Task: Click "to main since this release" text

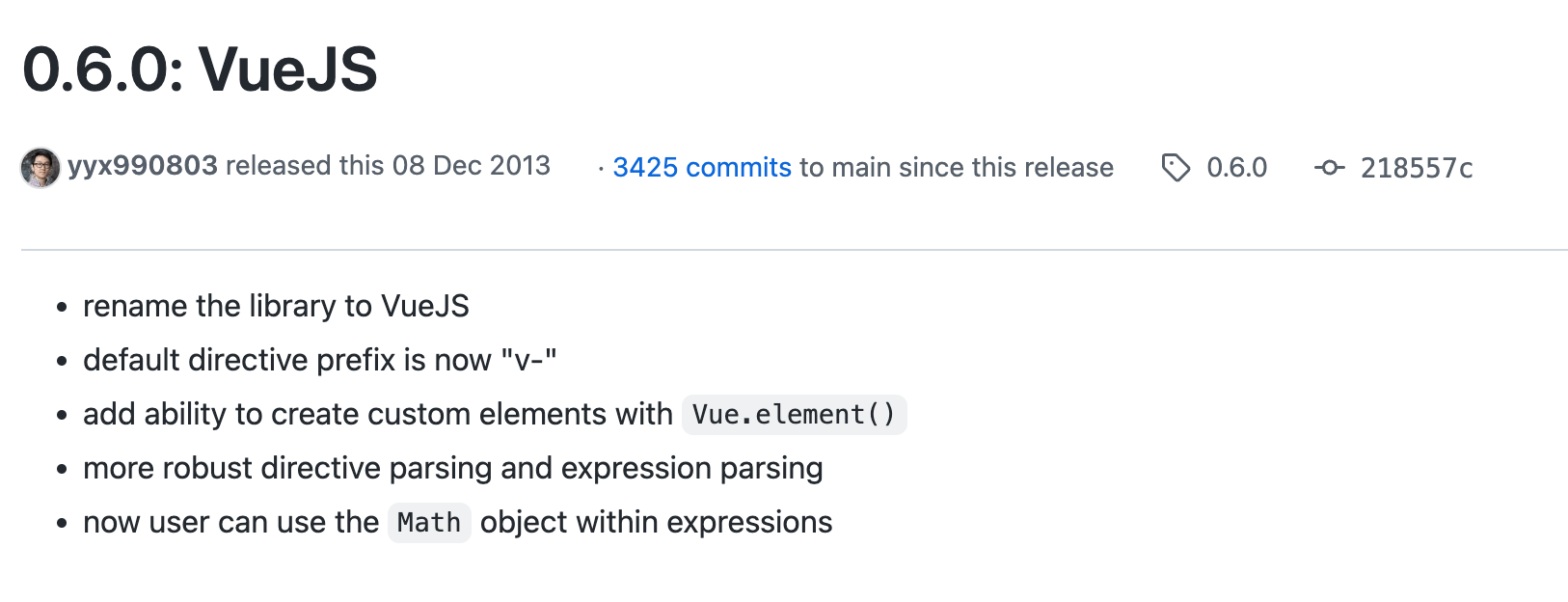Action: tap(956, 168)
